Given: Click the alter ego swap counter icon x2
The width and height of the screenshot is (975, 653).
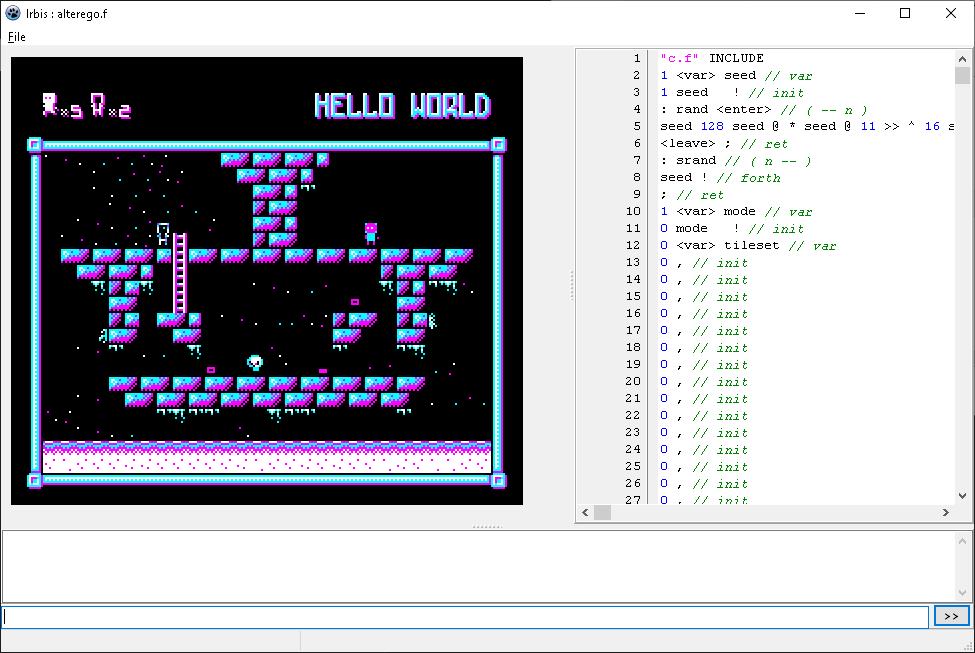Looking at the screenshot, I should pos(99,104).
